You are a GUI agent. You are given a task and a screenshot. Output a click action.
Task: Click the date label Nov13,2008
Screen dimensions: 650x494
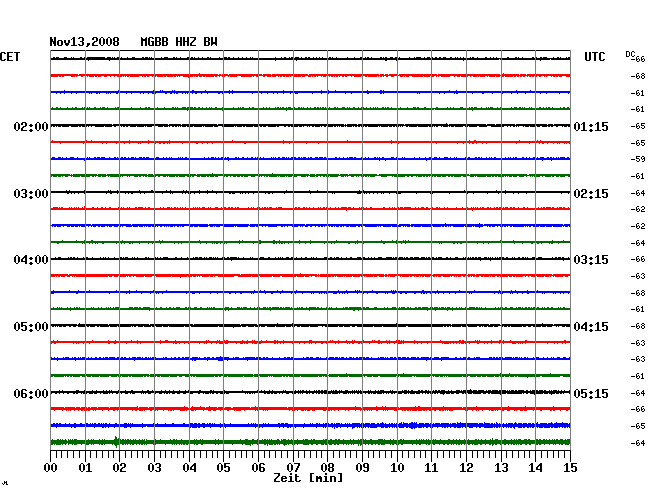click(x=84, y=42)
